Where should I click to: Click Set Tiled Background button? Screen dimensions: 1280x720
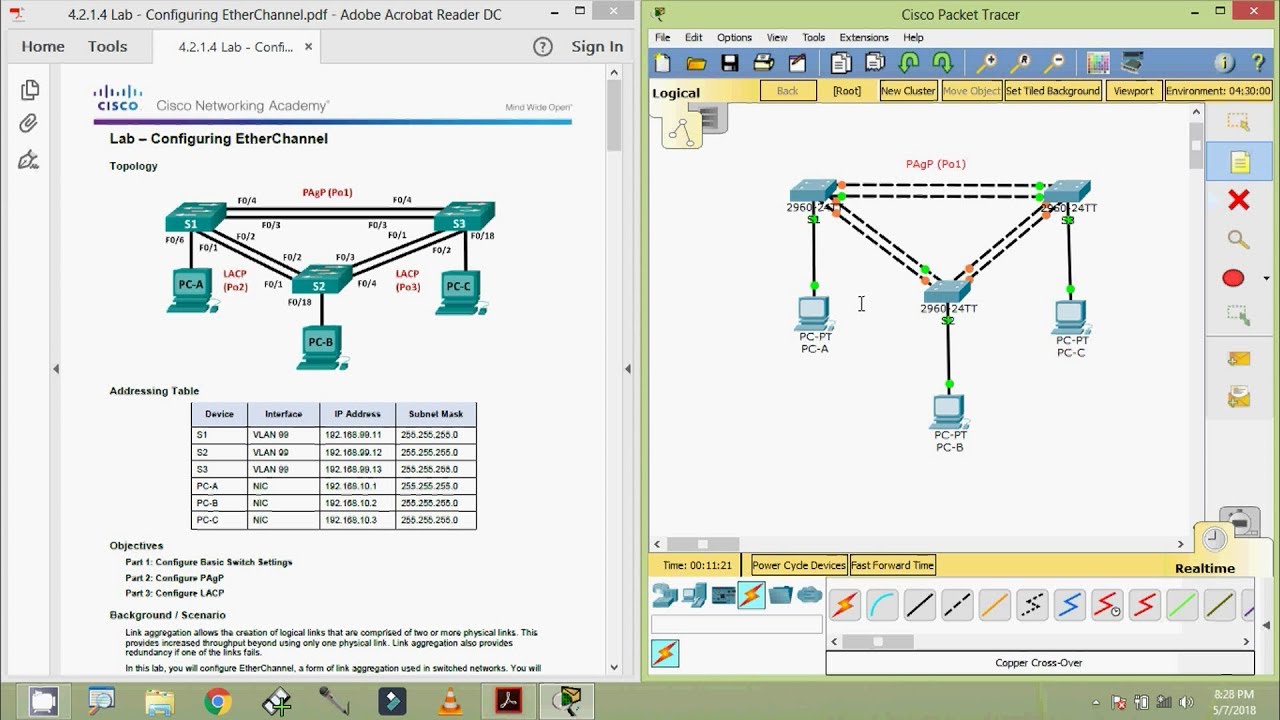click(1053, 91)
